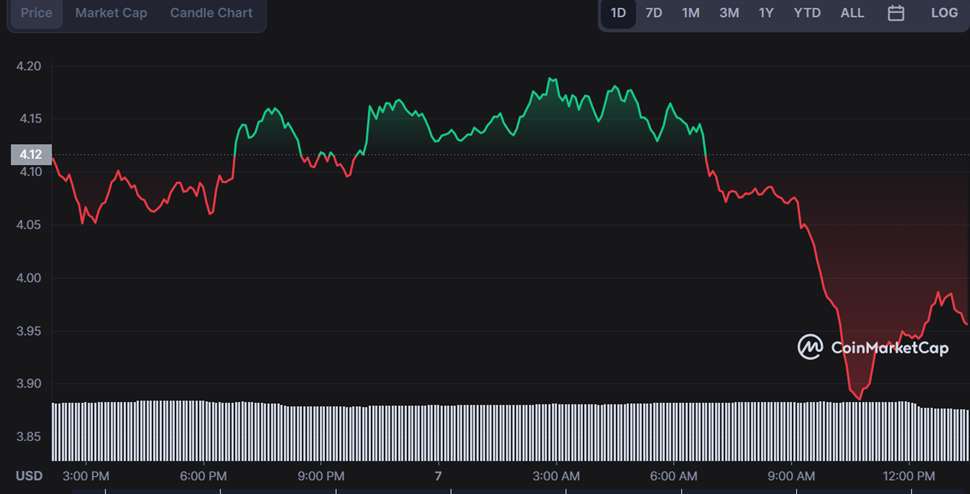Click the chart's lowest point near 3.89
This screenshot has width=970, height=494.
click(x=858, y=398)
